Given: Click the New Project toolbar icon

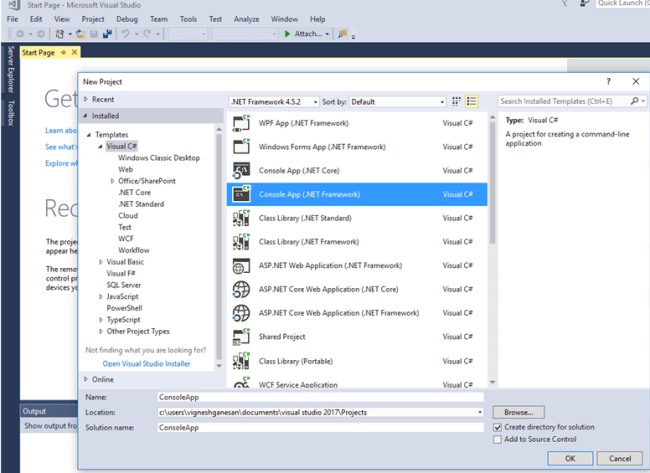Looking at the screenshot, I should [x=60, y=34].
